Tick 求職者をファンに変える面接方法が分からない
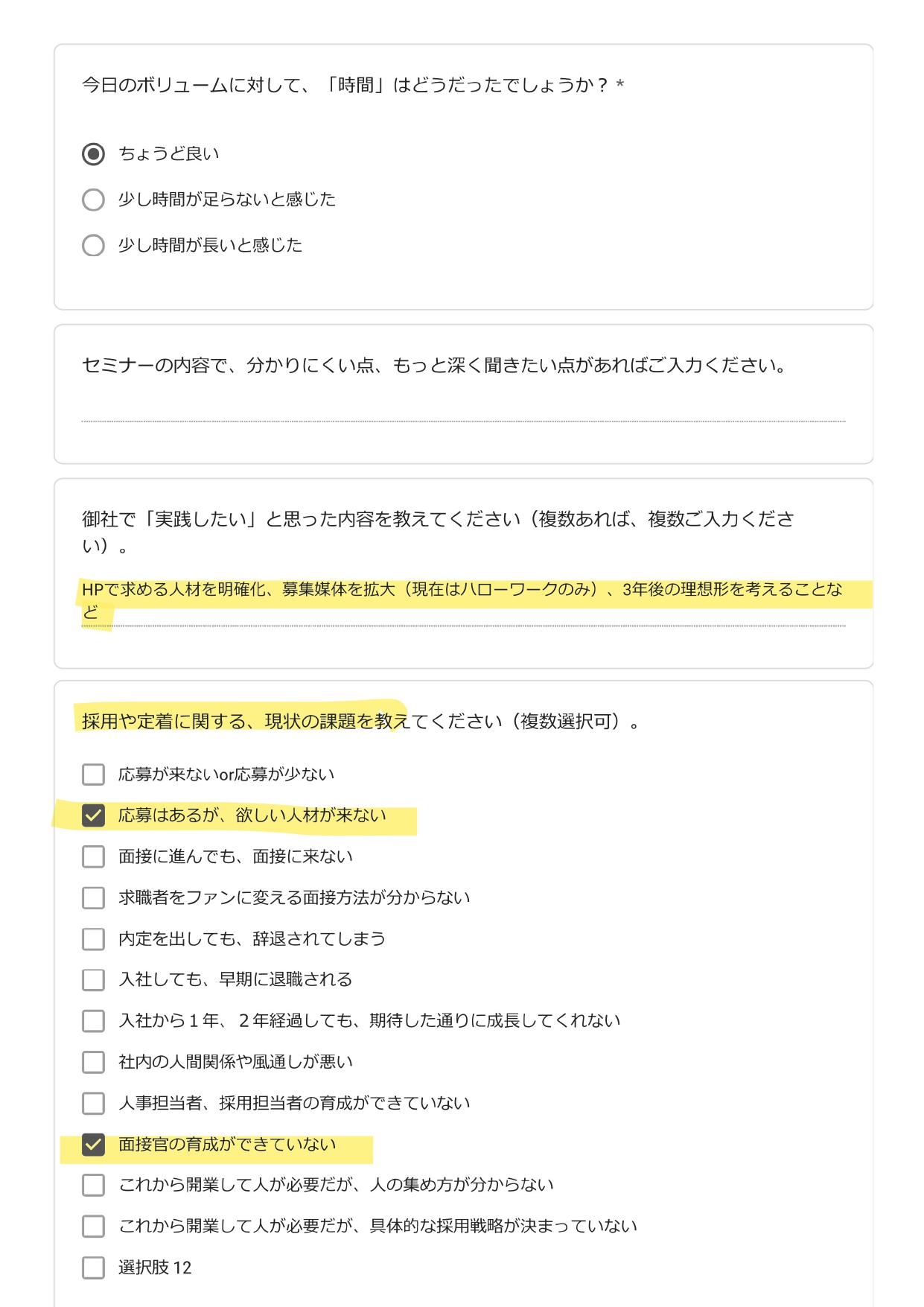 point(93,897)
